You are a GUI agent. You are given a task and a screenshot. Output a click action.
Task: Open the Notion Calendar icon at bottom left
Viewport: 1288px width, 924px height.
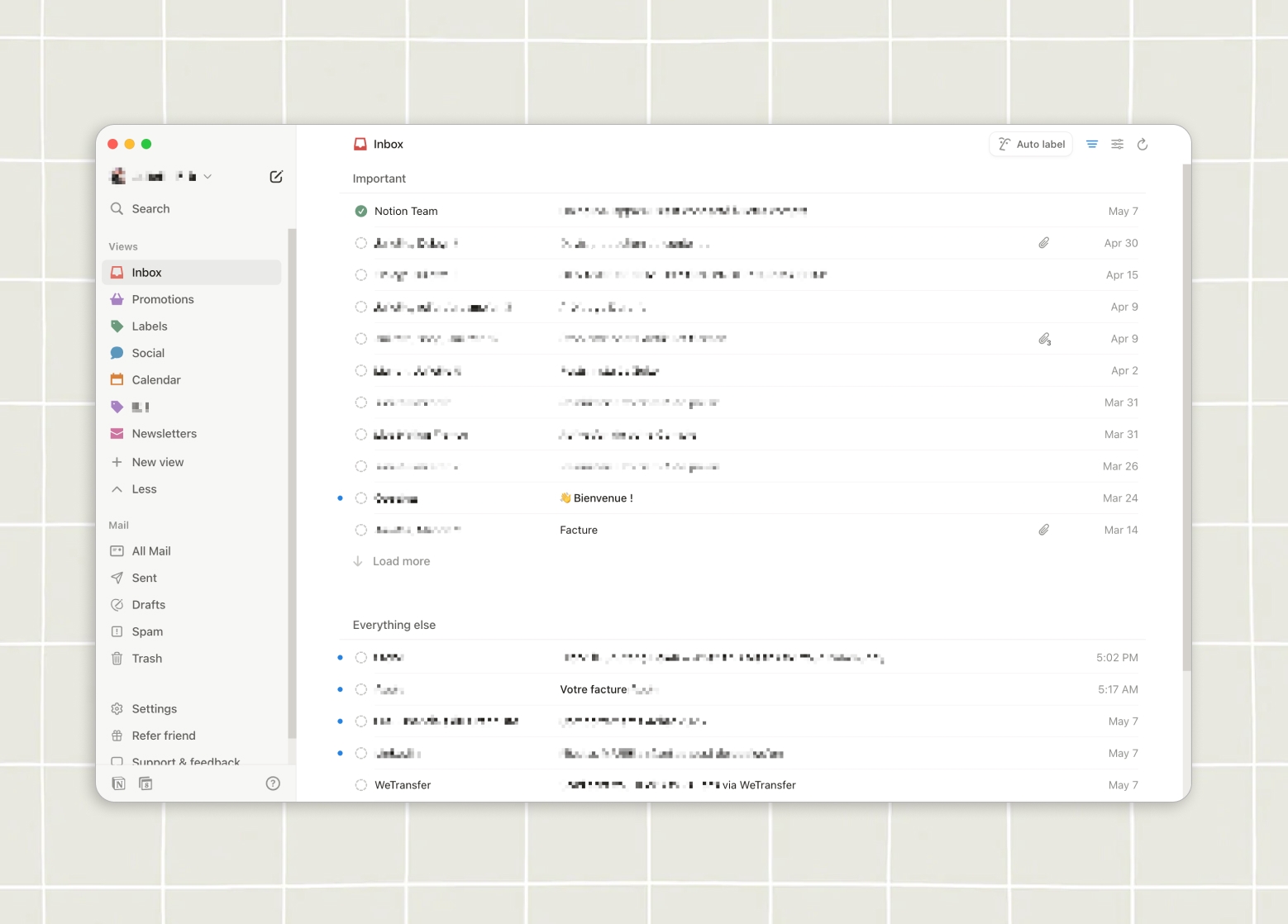145,783
